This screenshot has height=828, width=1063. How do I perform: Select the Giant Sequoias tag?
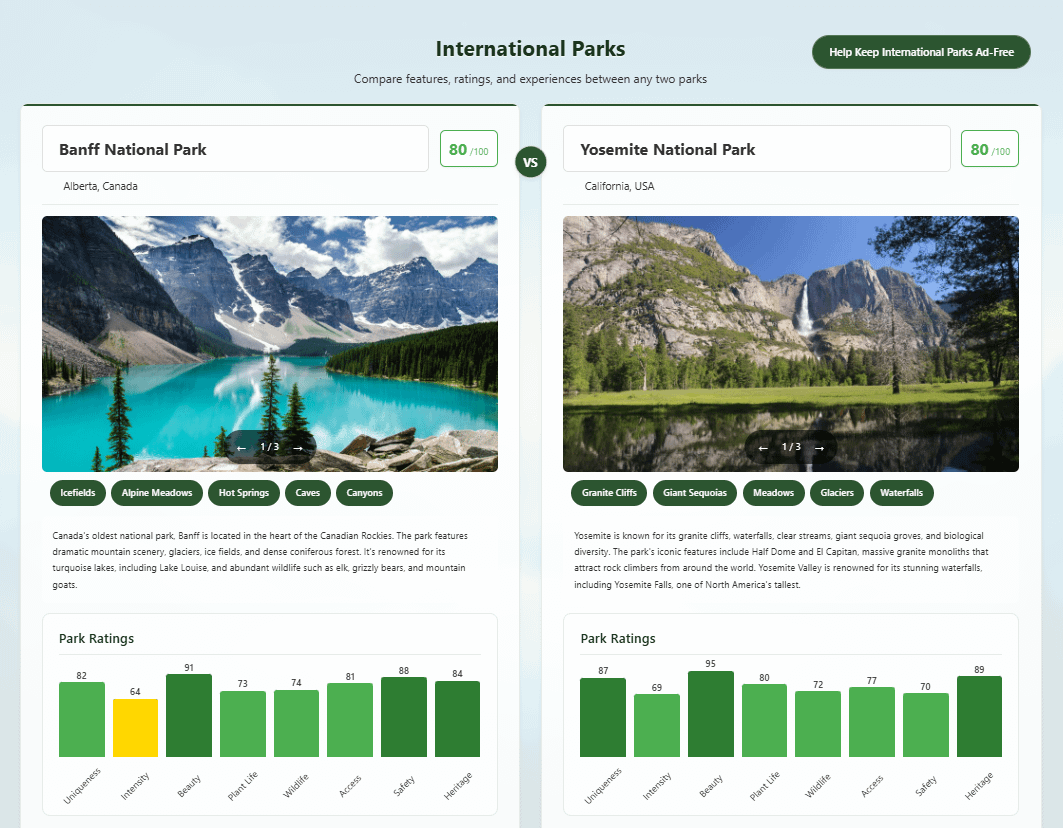[x=695, y=492]
